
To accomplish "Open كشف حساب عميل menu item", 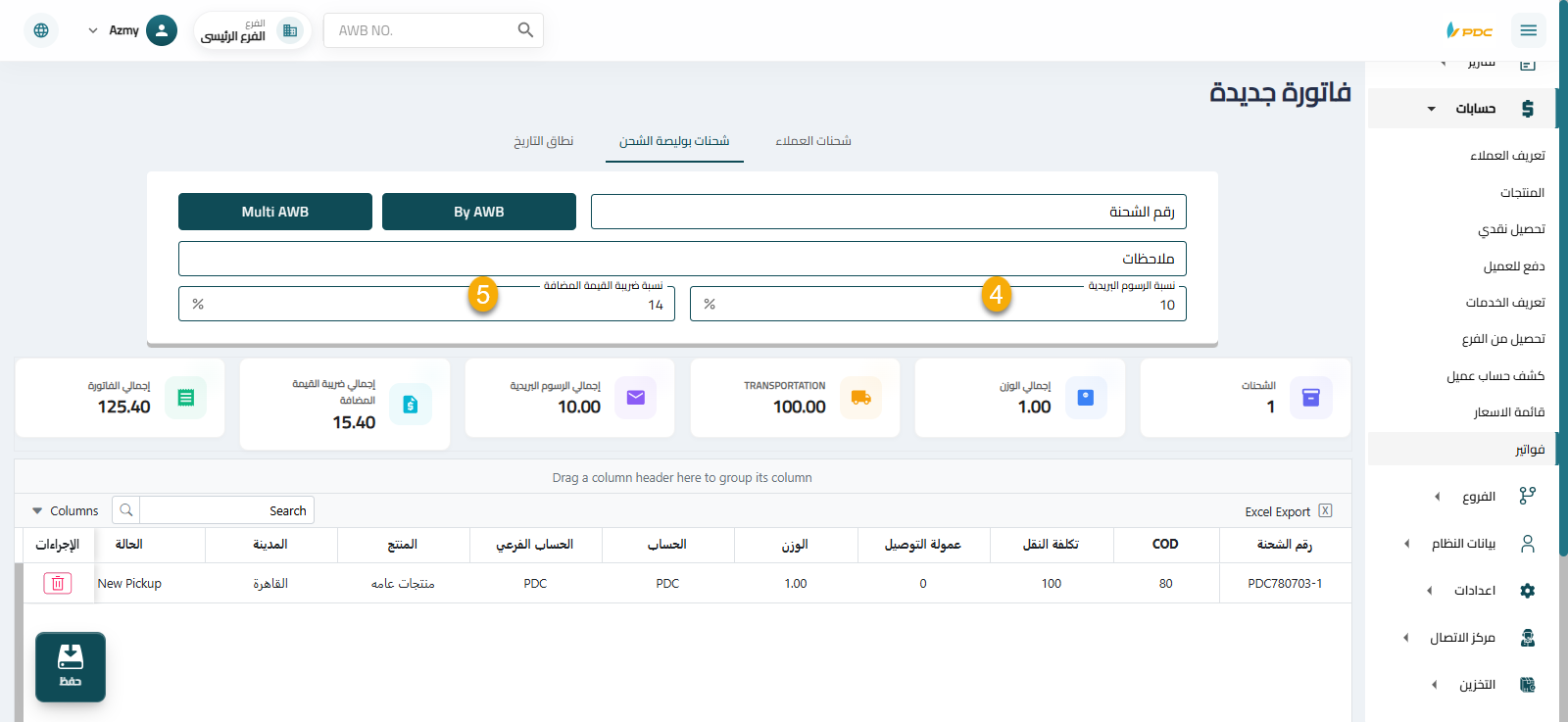I will point(1495,376).
